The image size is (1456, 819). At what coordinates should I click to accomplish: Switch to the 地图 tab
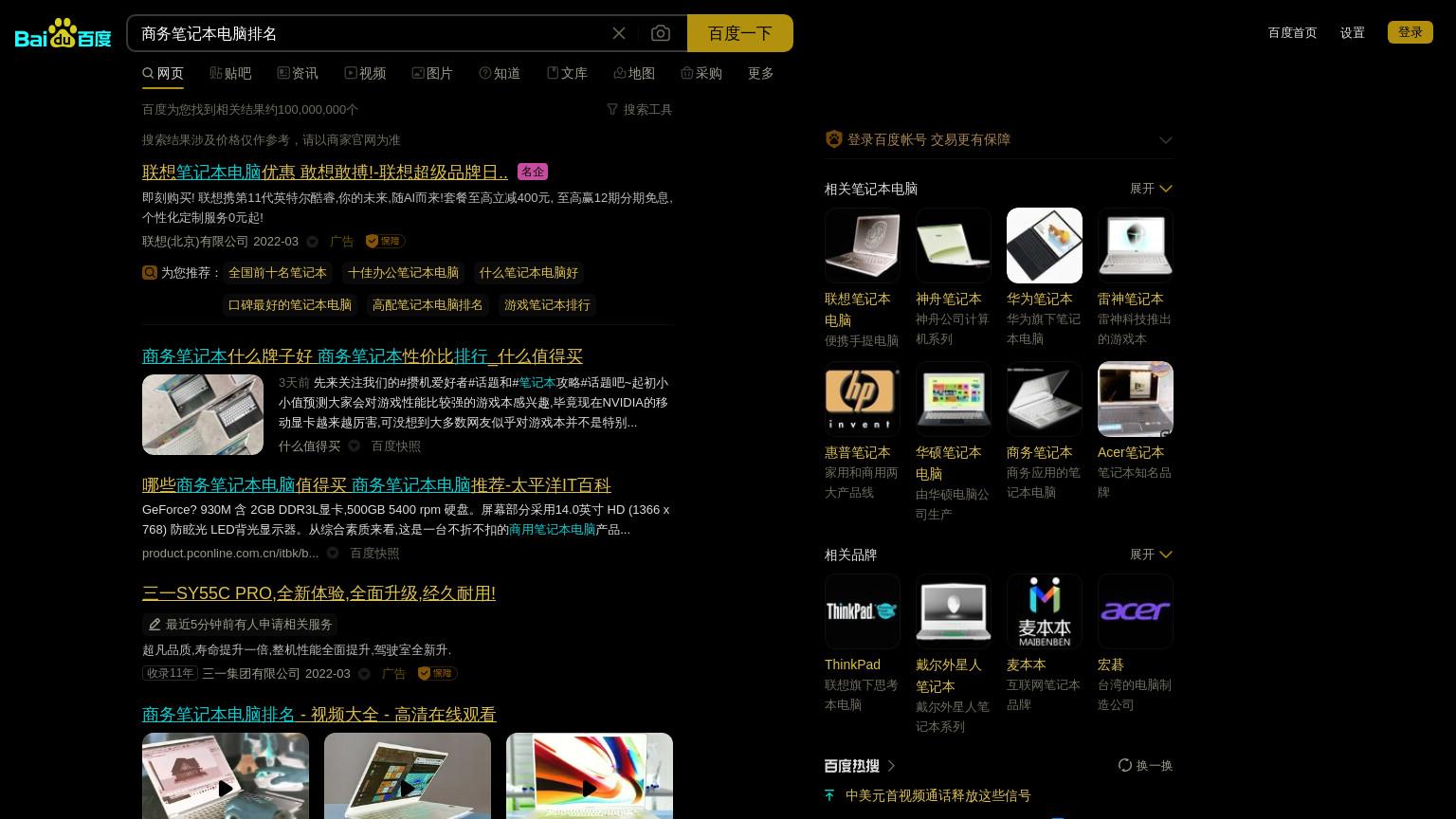(x=634, y=73)
